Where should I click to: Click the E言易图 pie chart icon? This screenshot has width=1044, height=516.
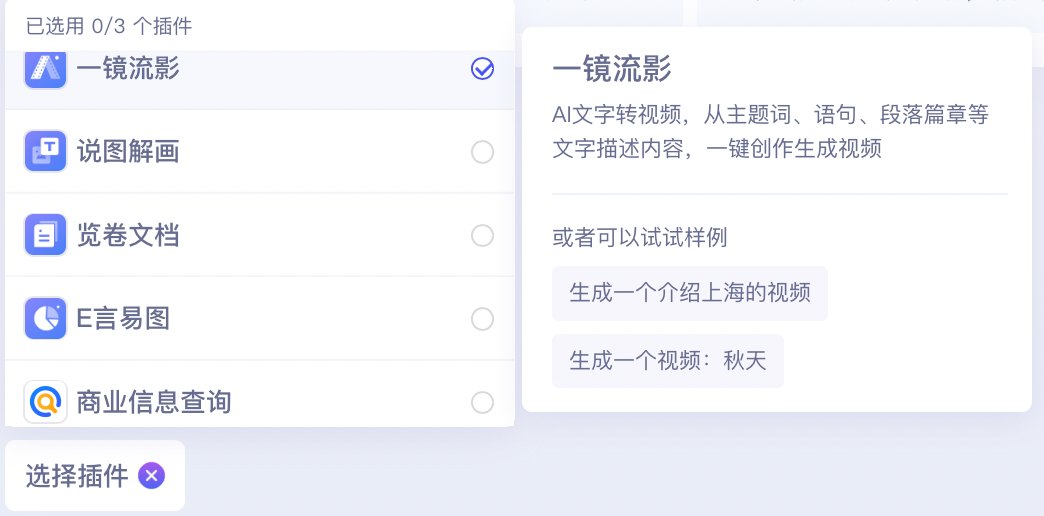tap(45, 319)
